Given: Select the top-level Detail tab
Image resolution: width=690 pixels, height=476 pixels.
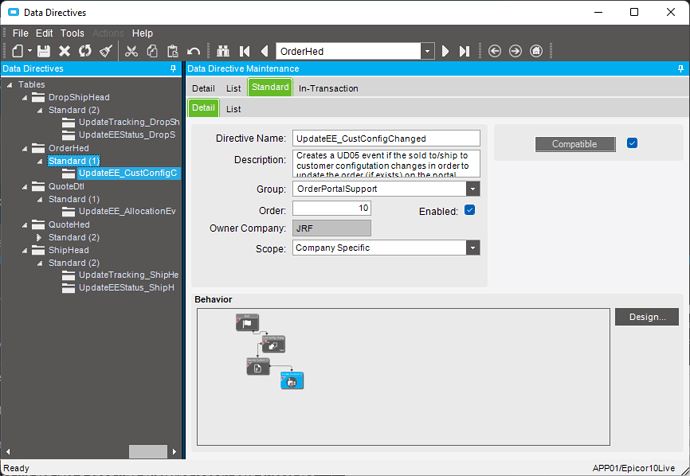Looking at the screenshot, I should tap(203, 88).
